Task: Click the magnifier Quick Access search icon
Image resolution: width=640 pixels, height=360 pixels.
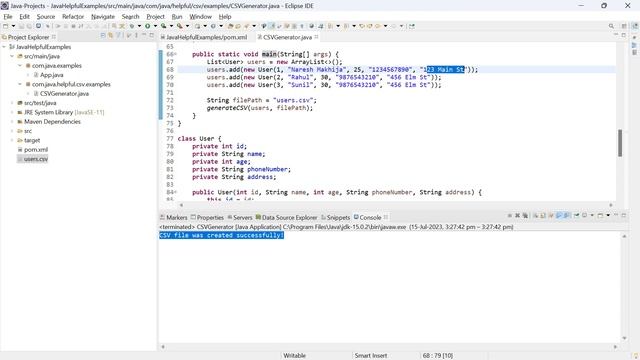Action: 611,26
